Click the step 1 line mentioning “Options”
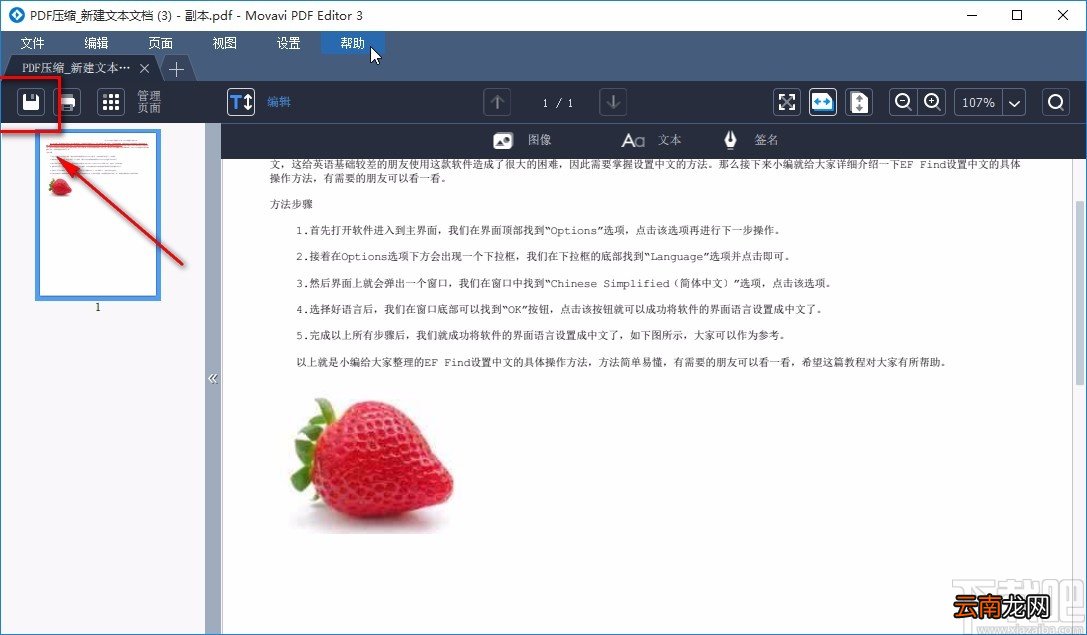This screenshot has width=1087, height=635. click(538, 230)
